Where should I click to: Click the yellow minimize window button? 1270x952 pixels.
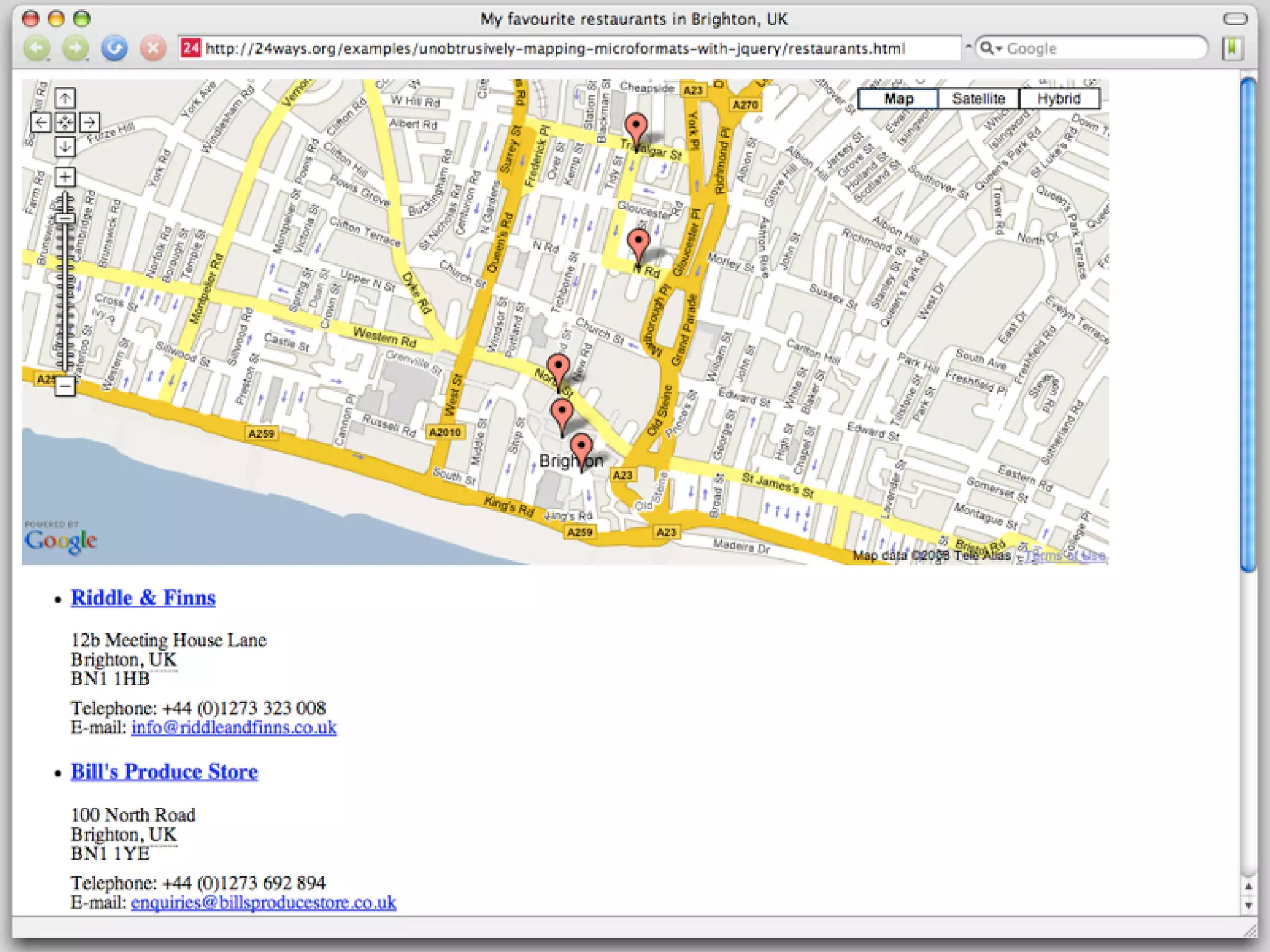(56, 19)
